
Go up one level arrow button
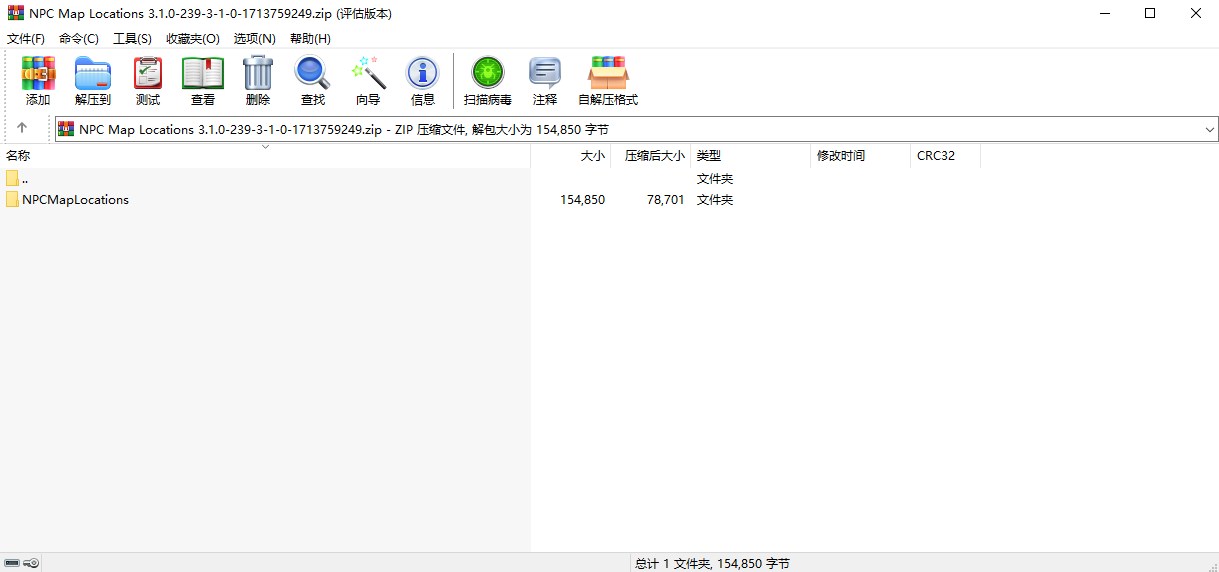tap(22, 128)
